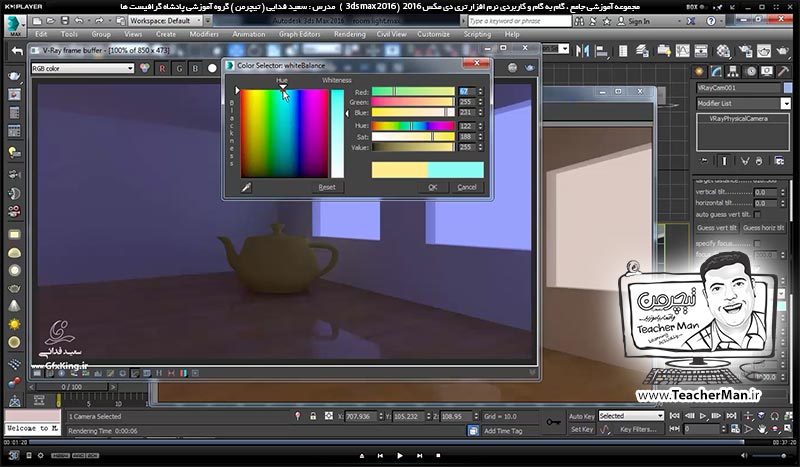Click the Reset button in Color Selector
The height and width of the screenshot is (467, 800).
coord(327,187)
